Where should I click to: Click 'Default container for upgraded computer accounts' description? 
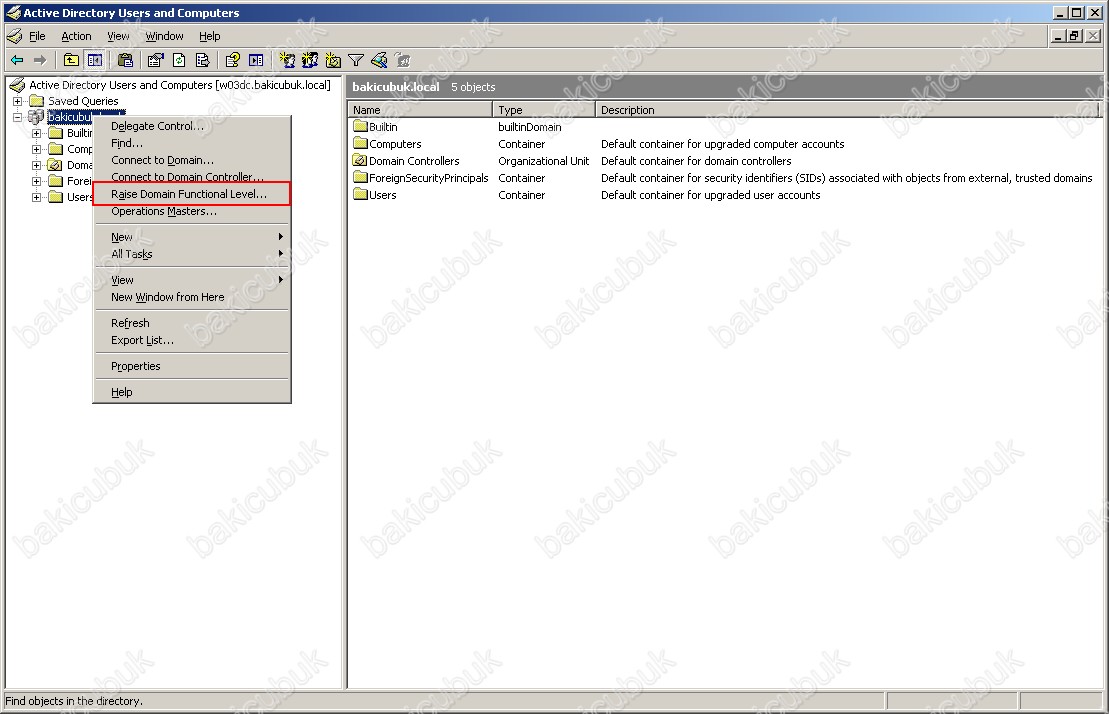click(x=722, y=144)
